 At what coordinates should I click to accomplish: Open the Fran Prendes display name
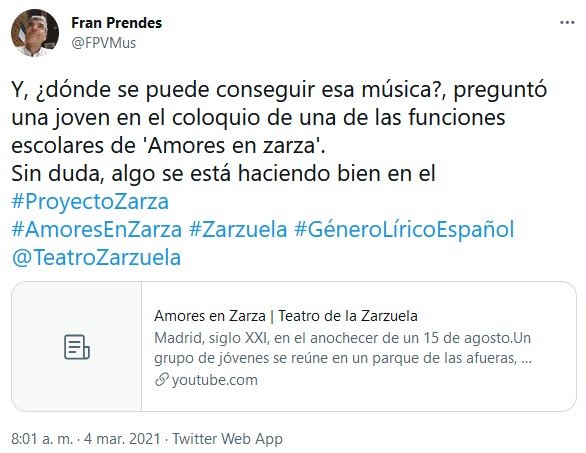(117, 23)
